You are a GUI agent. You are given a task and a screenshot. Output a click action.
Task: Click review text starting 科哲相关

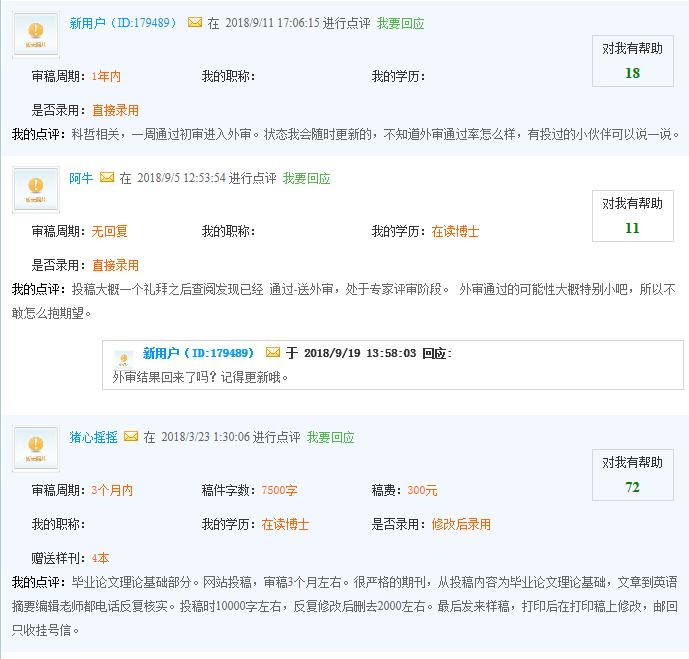[x=376, y=134]
